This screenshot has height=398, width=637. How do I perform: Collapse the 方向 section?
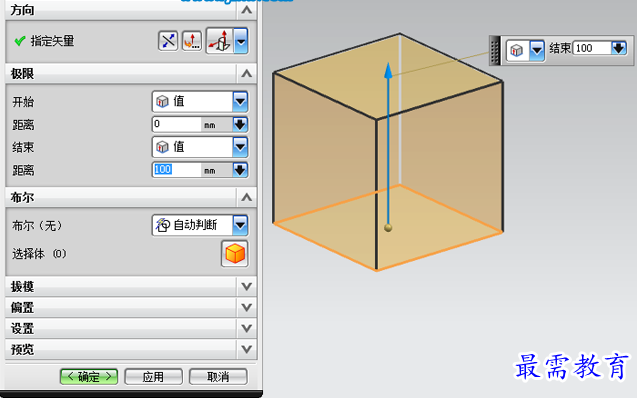pos(246,10)
